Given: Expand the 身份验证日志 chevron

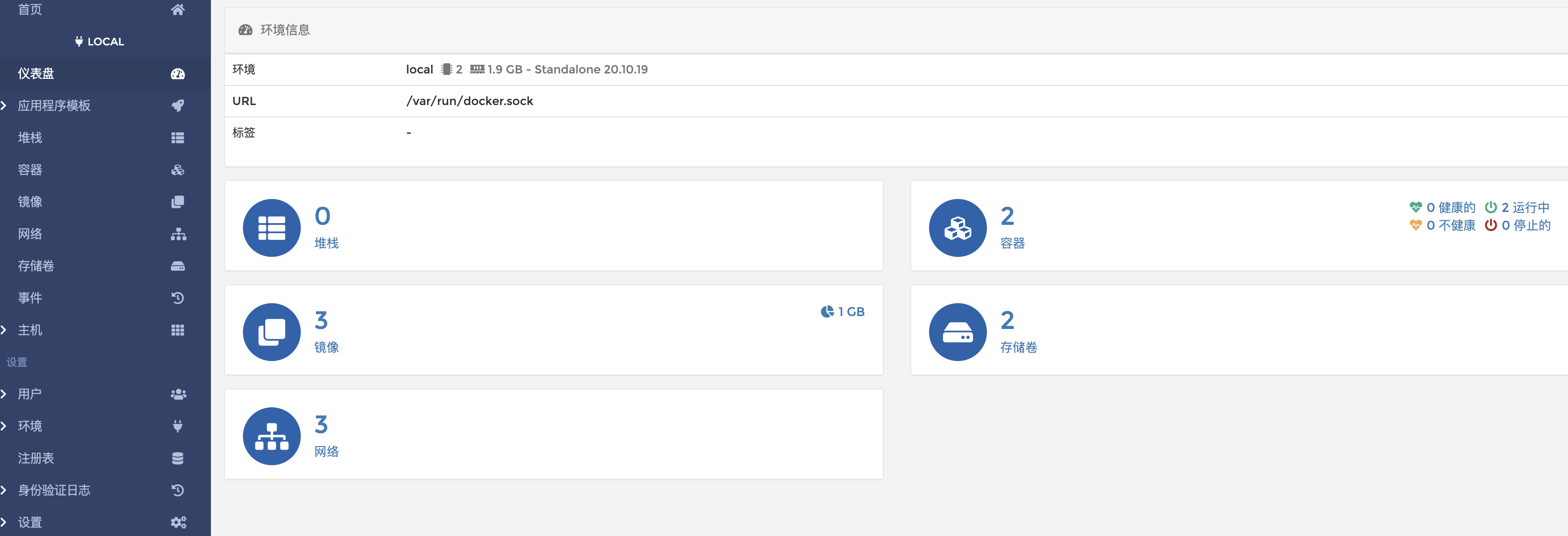Looking at the screenshot, I should point(4,490).
